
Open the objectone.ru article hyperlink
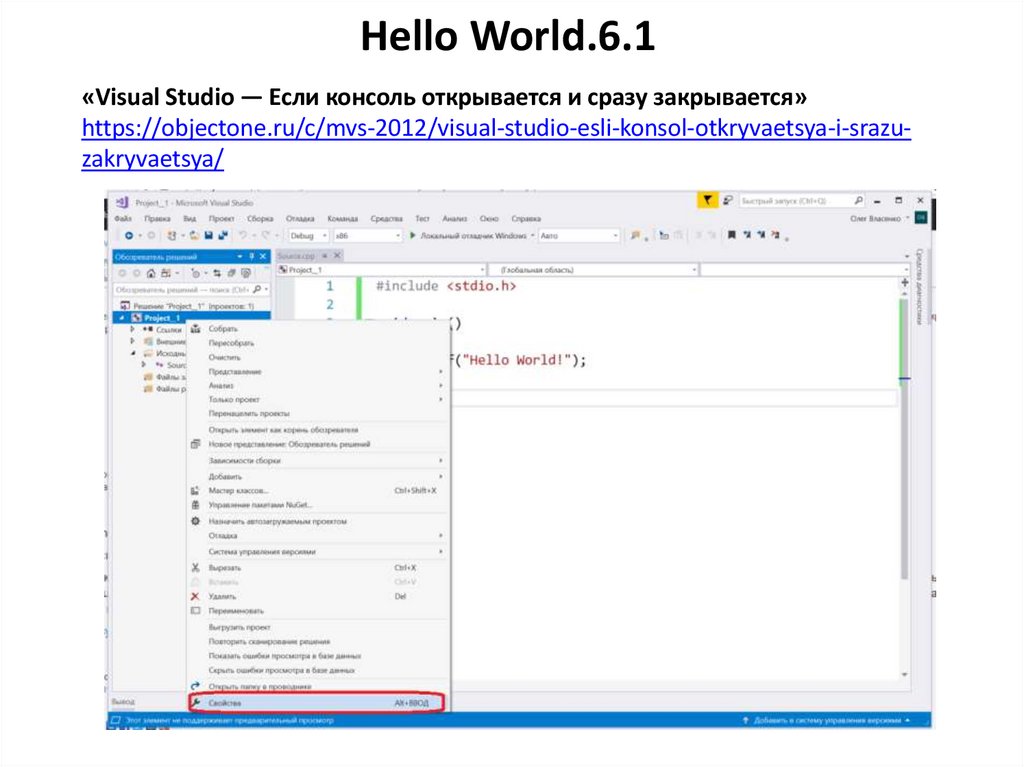coord(496,143)
